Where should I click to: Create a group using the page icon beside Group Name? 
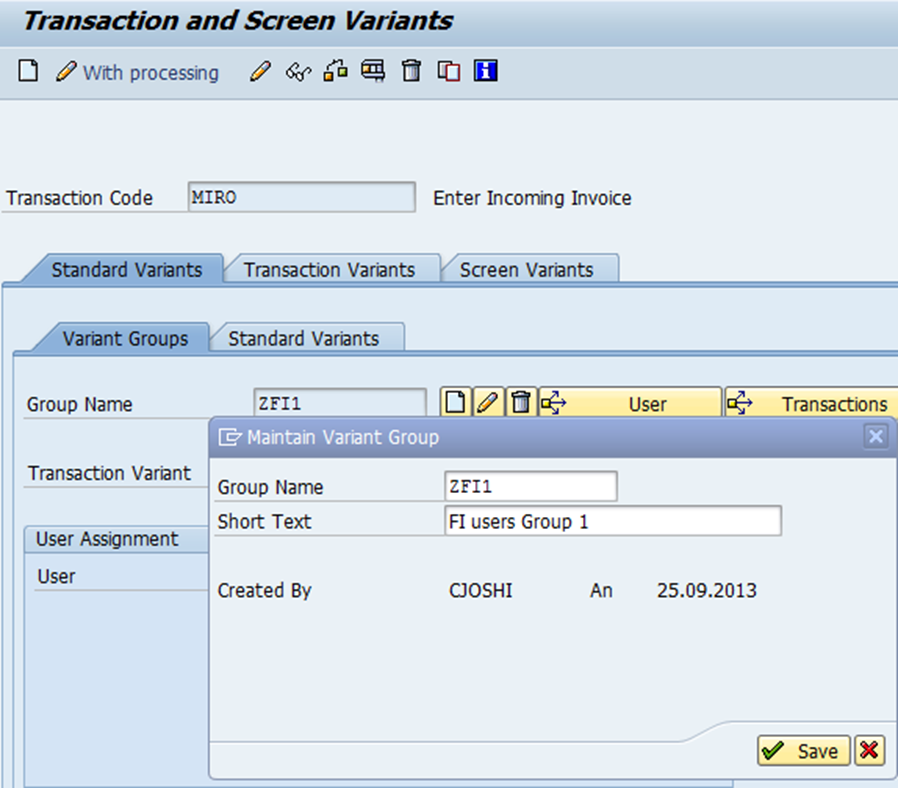click(455, 401)
